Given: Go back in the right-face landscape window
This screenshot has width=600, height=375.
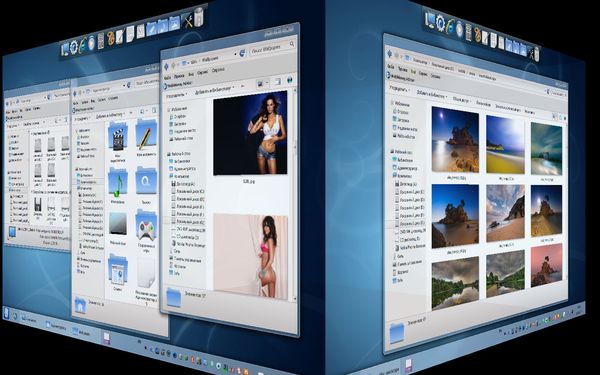Looking at the screenshot, I should pyautogui.click(x=390, y=54).
